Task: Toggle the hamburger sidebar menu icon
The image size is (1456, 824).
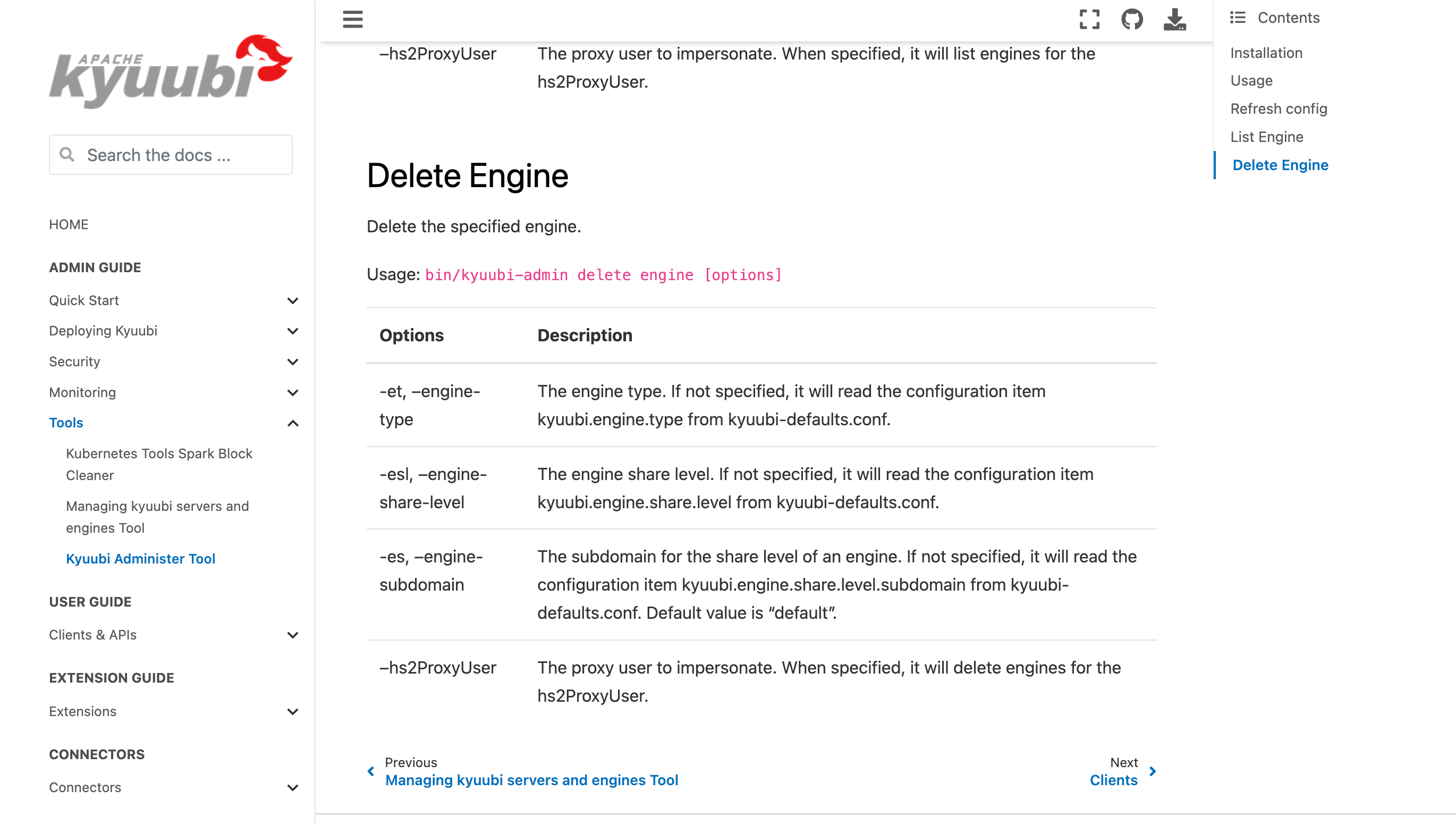Action: click(x=352, y=19)
